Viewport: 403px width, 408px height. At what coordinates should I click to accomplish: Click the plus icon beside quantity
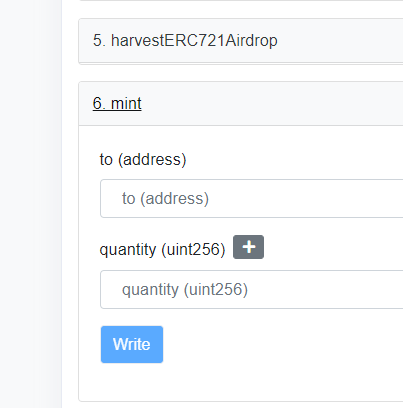(248, 247)
